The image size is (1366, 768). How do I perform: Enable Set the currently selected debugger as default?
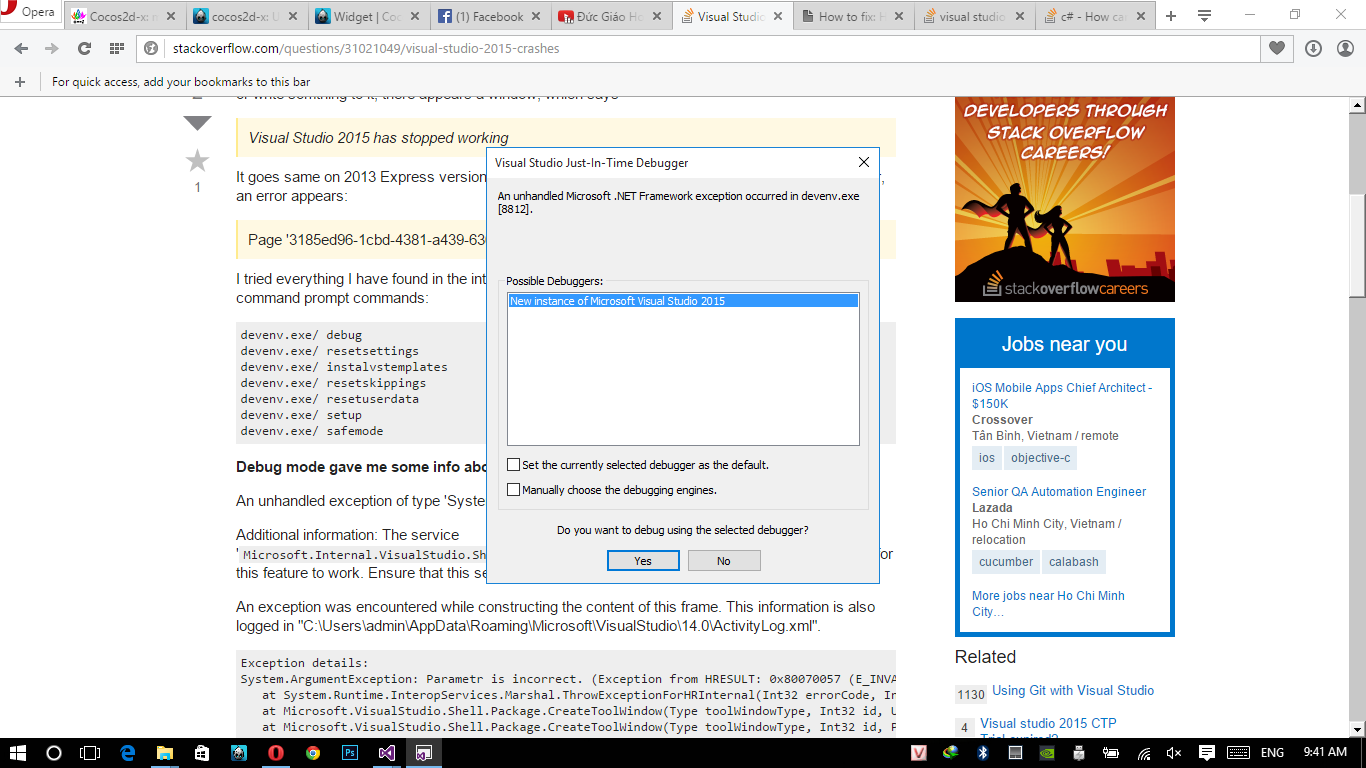point(514,465)
